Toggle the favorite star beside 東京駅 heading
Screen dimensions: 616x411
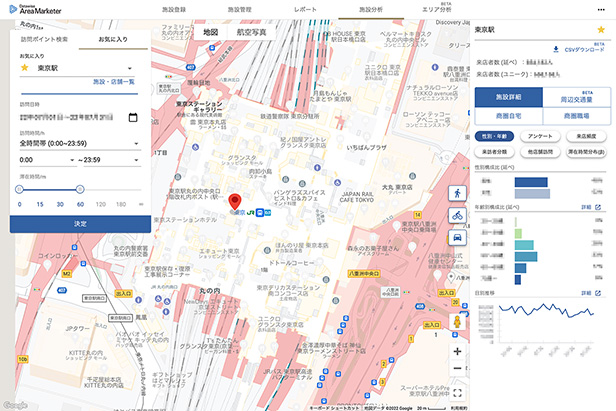coord(601,29)
